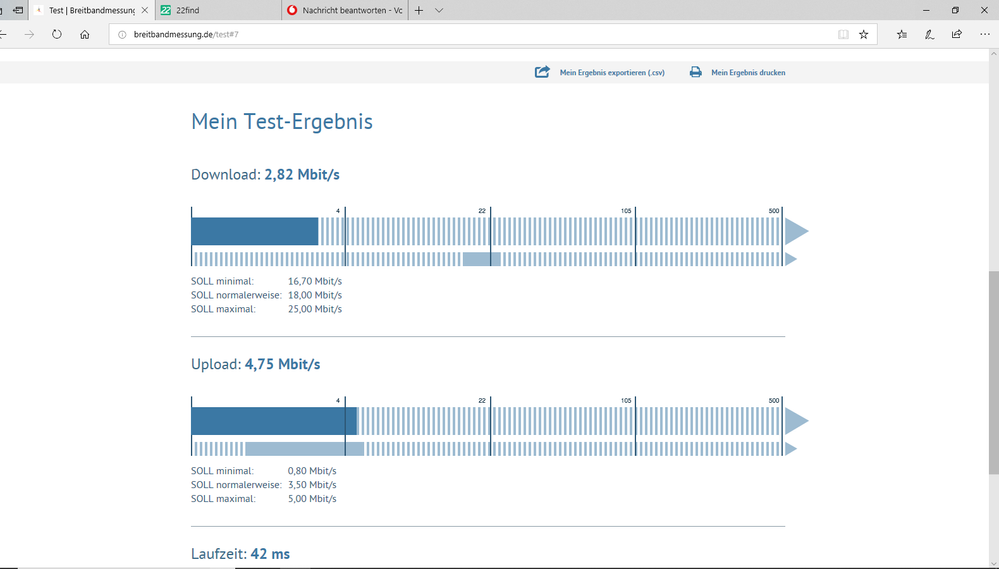Go to browser home page icon
The image size is (999, 569).
click(x=85, y=34)
